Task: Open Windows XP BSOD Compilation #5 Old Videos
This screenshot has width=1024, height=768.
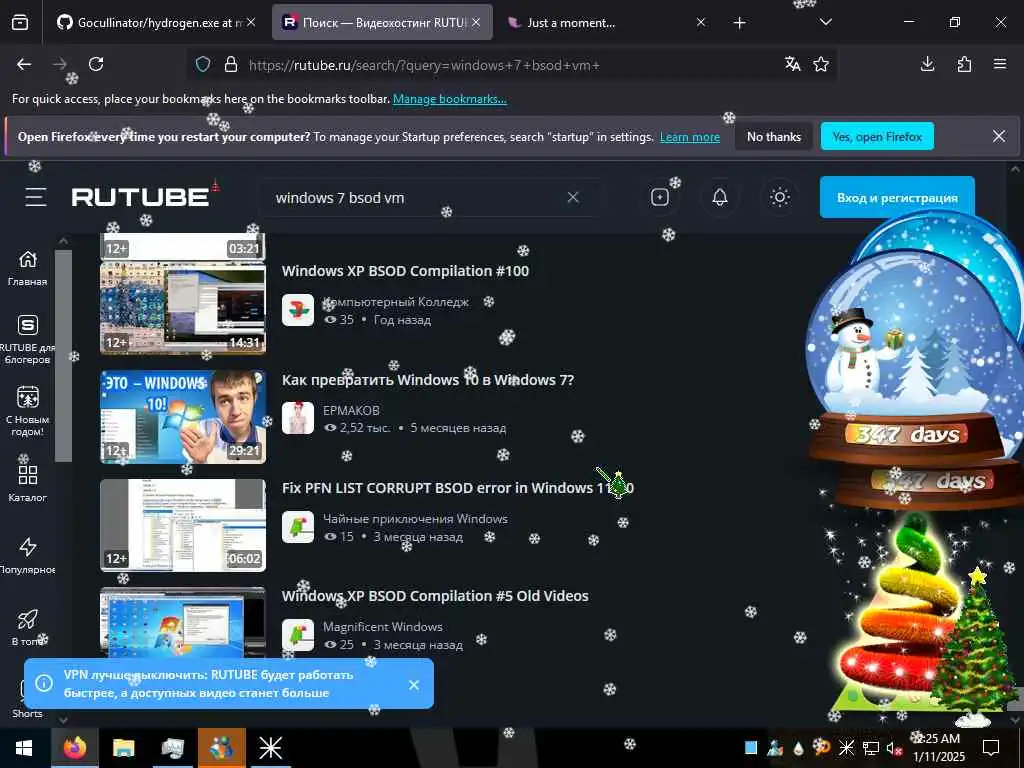Action: [x=435, y=596]
